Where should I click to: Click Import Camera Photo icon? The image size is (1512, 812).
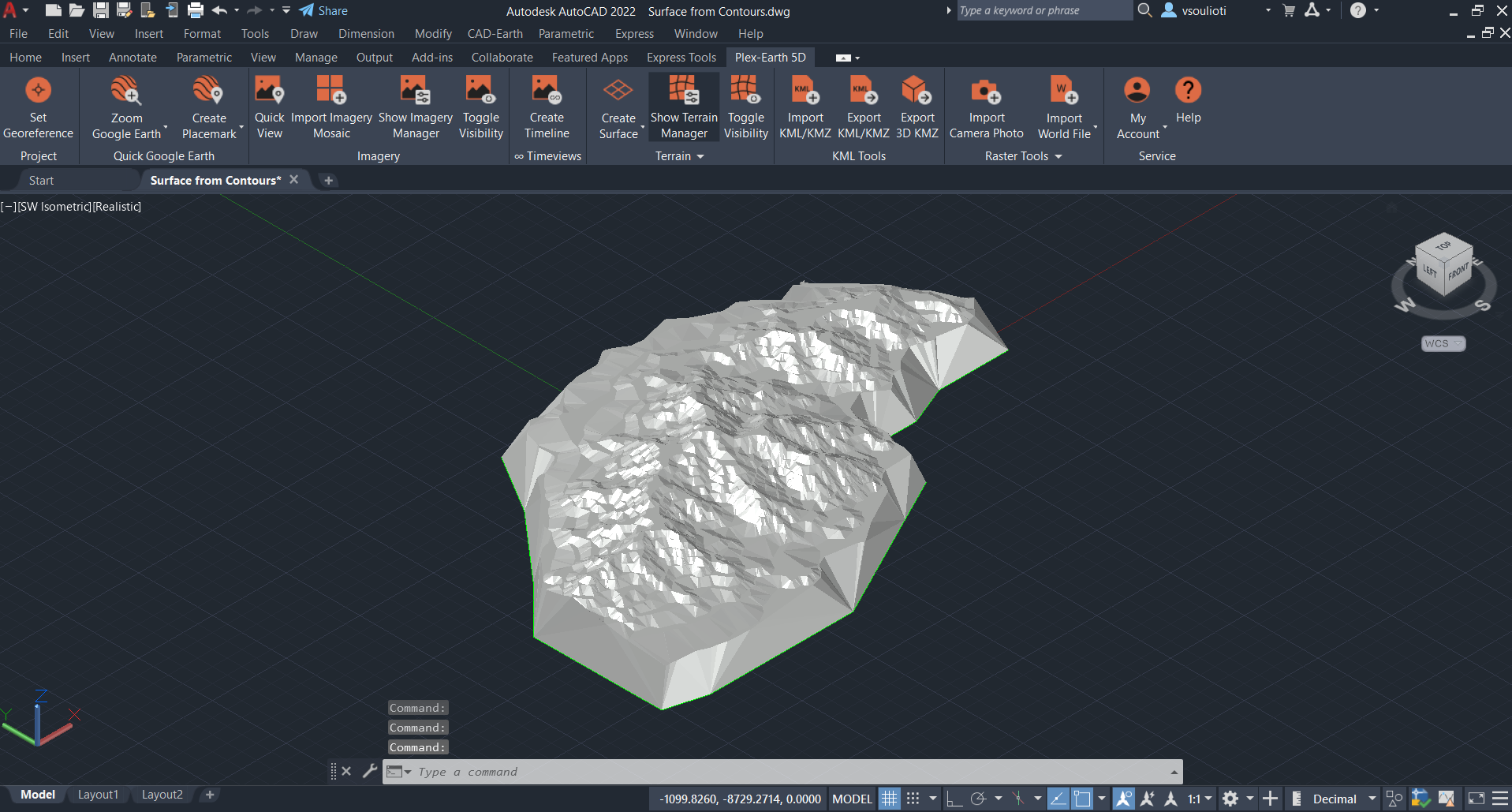point(986,90)
